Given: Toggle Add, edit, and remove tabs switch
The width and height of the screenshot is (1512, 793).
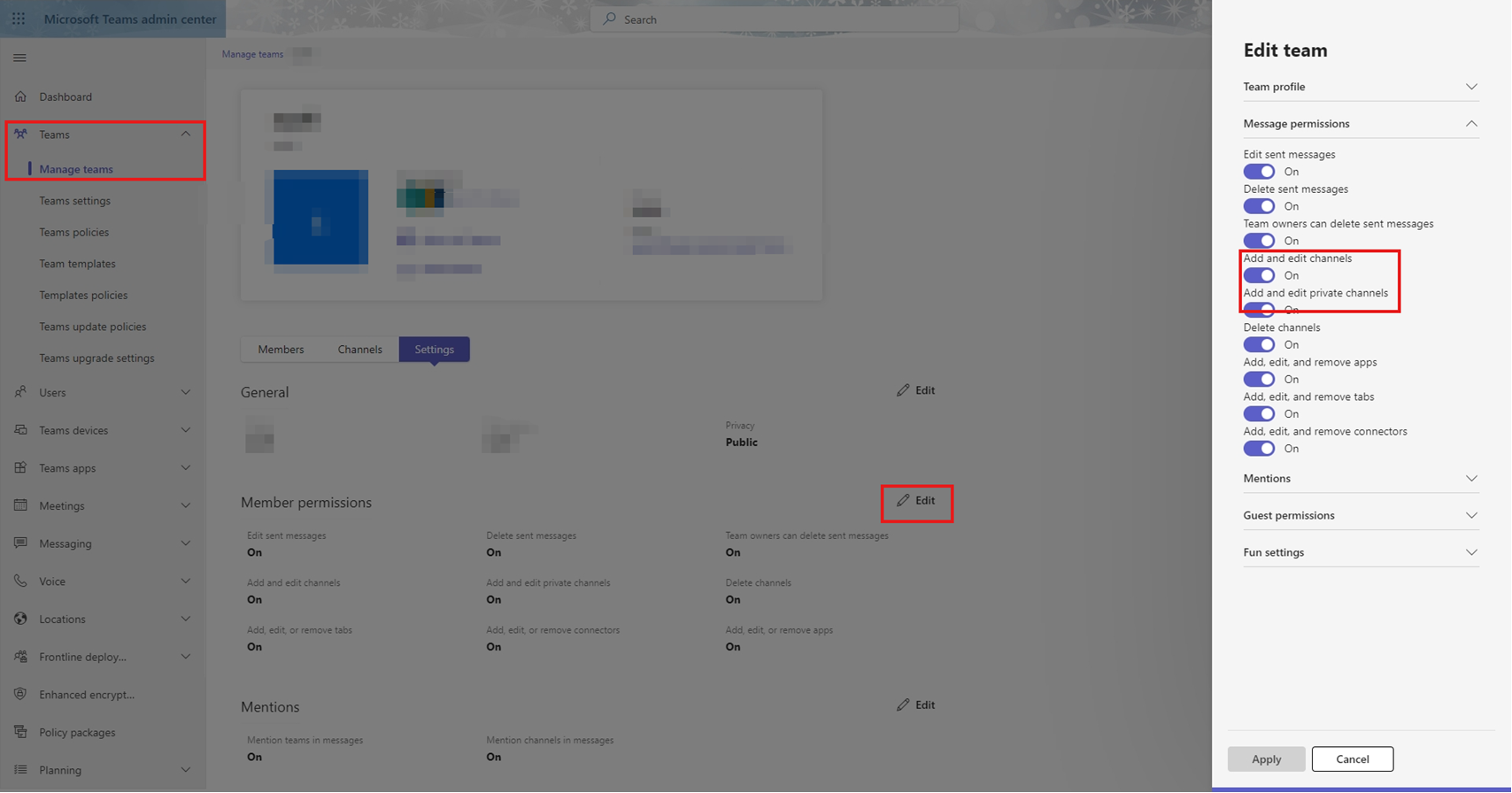Looking at the screenshot, I should coord(1259,413).
